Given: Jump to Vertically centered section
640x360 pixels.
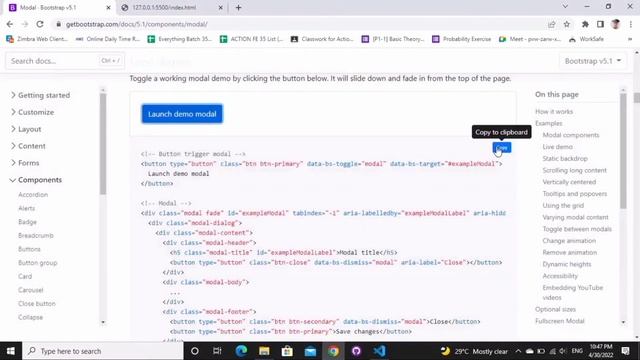Looking at the screenshot, I should (569, 182).
